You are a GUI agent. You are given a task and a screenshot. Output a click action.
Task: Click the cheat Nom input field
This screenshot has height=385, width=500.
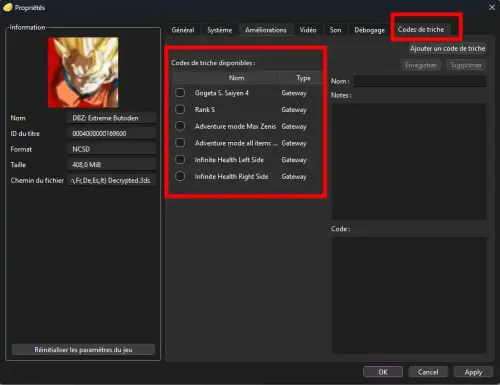pos(420,81)
